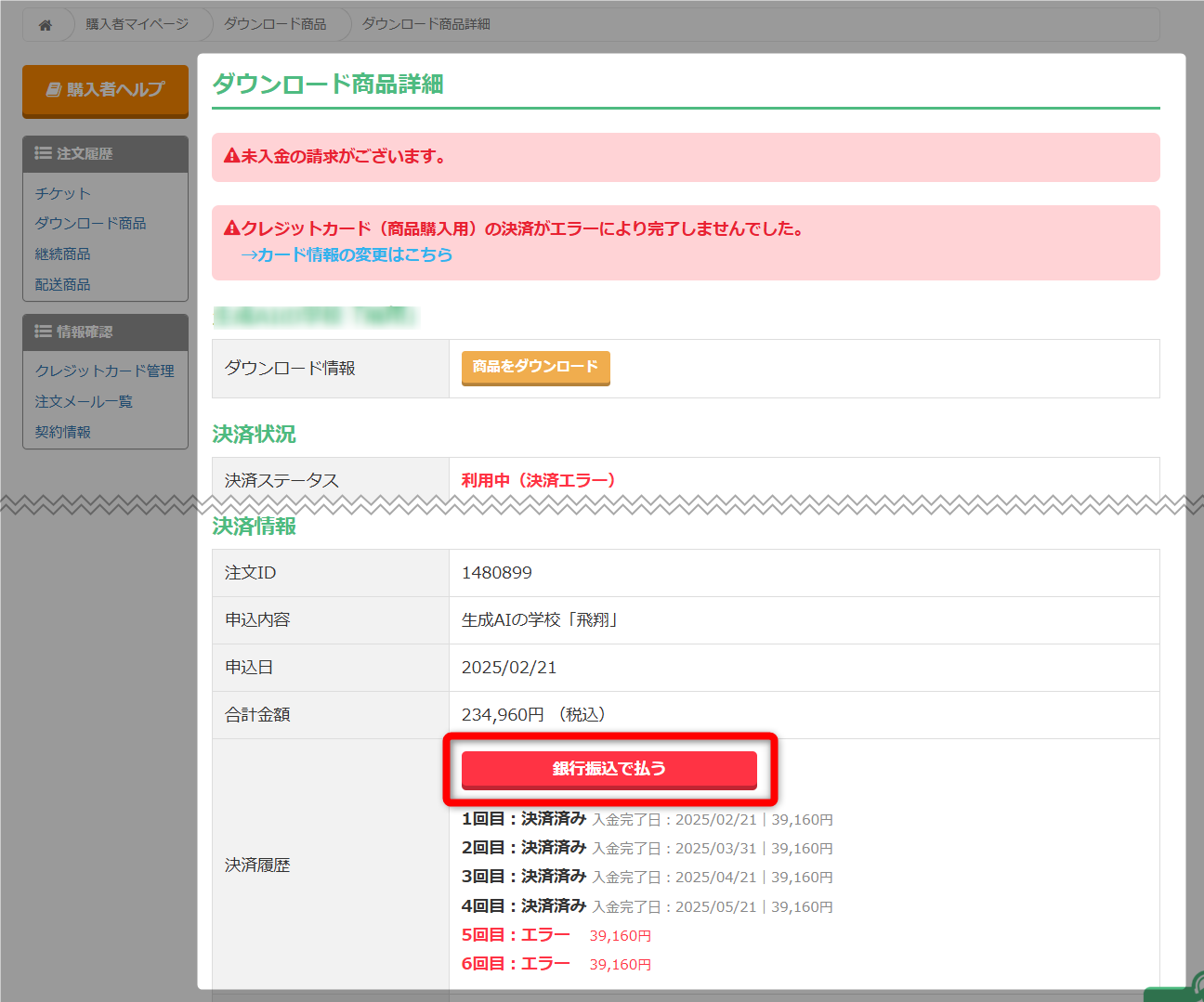Viewport: 1204px width, 1002px height.
Task: Click the list icon beside 注文履歴
Action: (x=43, y=153)
